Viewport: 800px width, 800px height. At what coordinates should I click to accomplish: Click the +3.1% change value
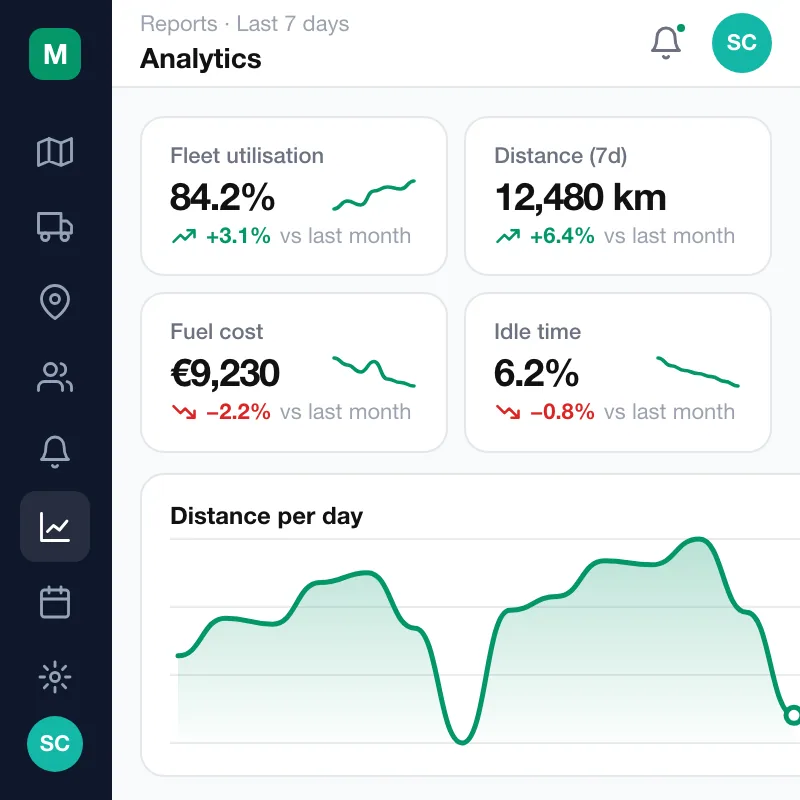tap(238, 236)
